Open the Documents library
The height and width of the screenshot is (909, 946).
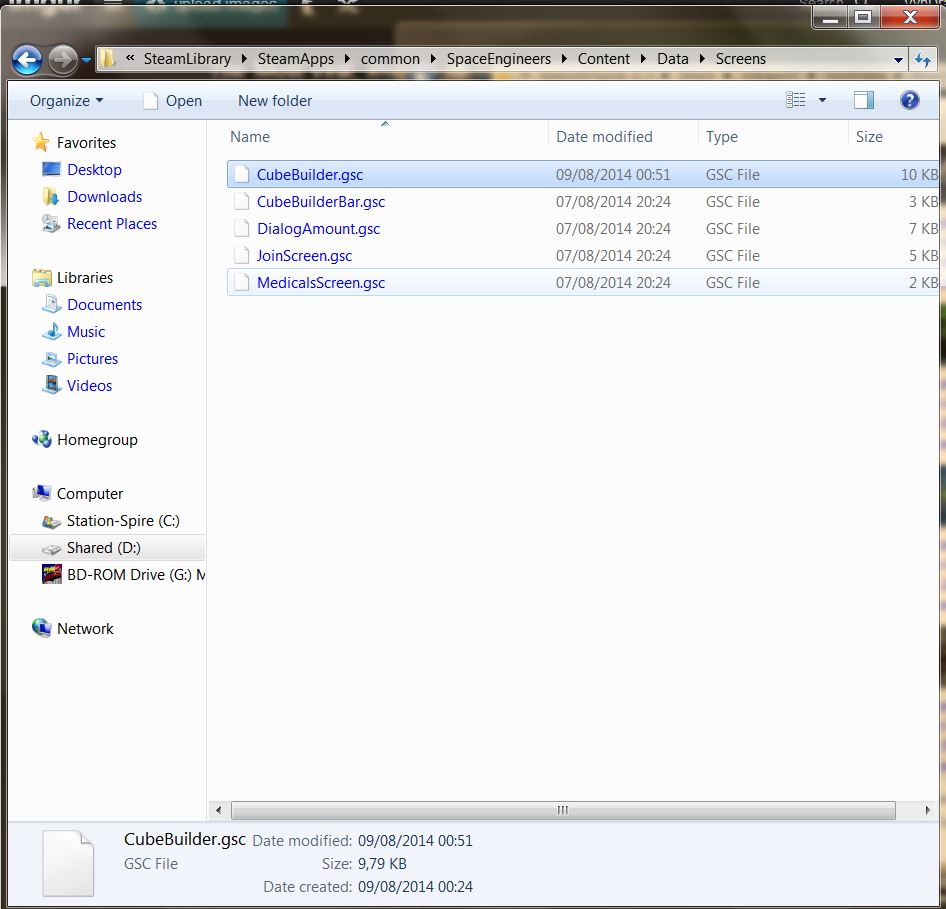click(92, 305)
